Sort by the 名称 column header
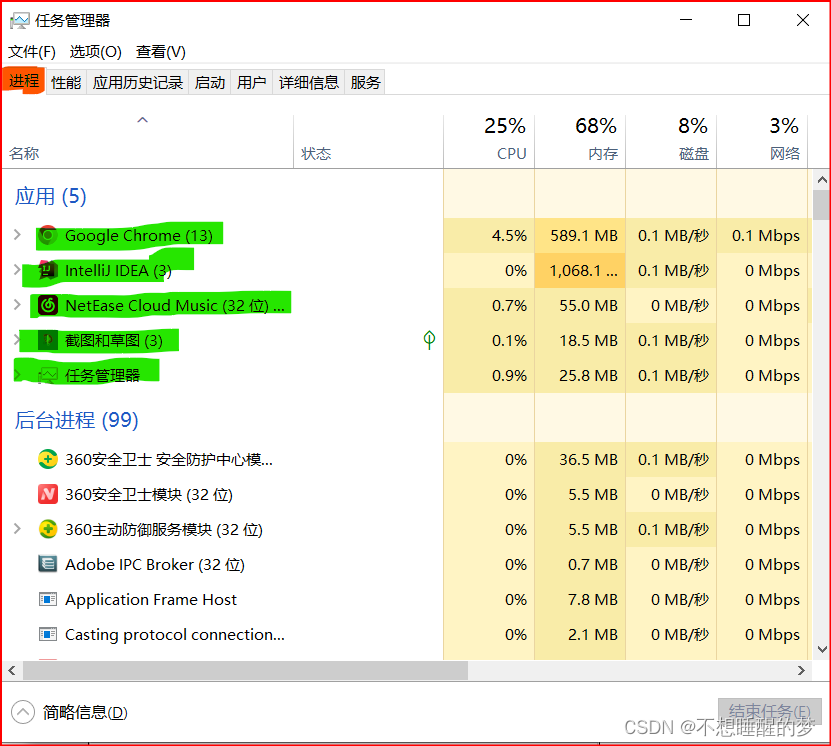The height and width of the screenshot is (746, 831). pyautogui.click(x=148, y=141)
